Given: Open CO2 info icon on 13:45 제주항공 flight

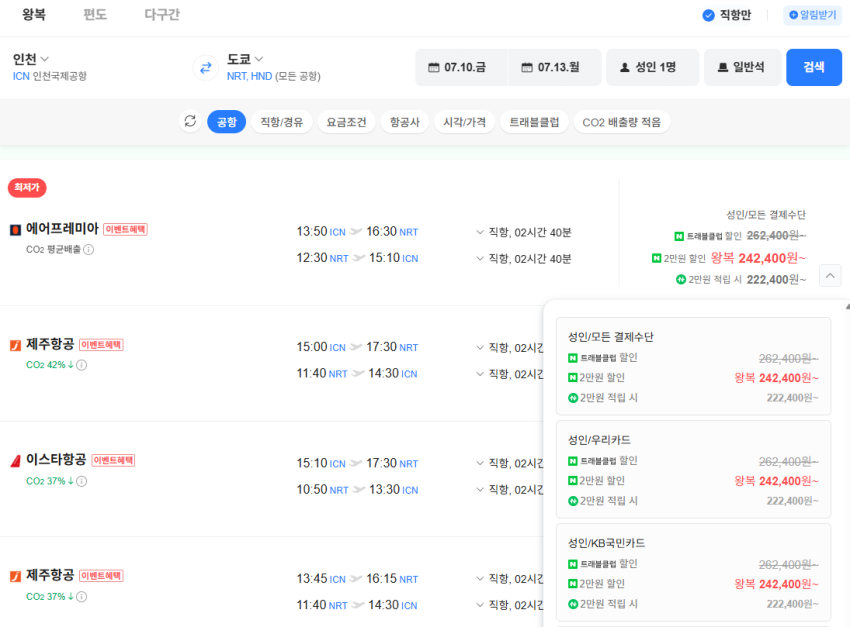Looking at the screenshot, I should [81, 596].
